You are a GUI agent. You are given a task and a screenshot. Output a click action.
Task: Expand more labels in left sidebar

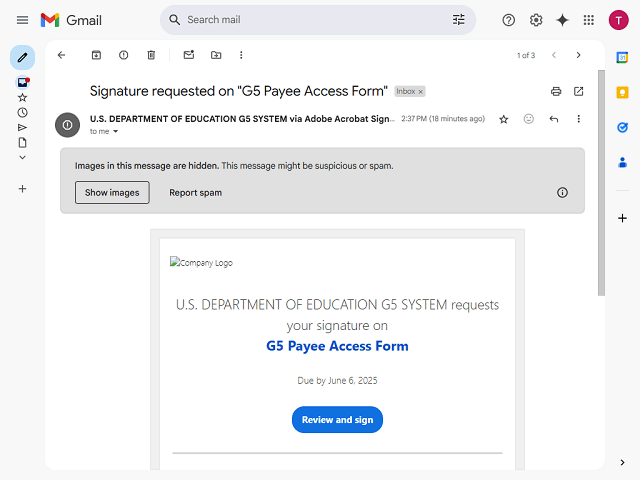point(22,157)
